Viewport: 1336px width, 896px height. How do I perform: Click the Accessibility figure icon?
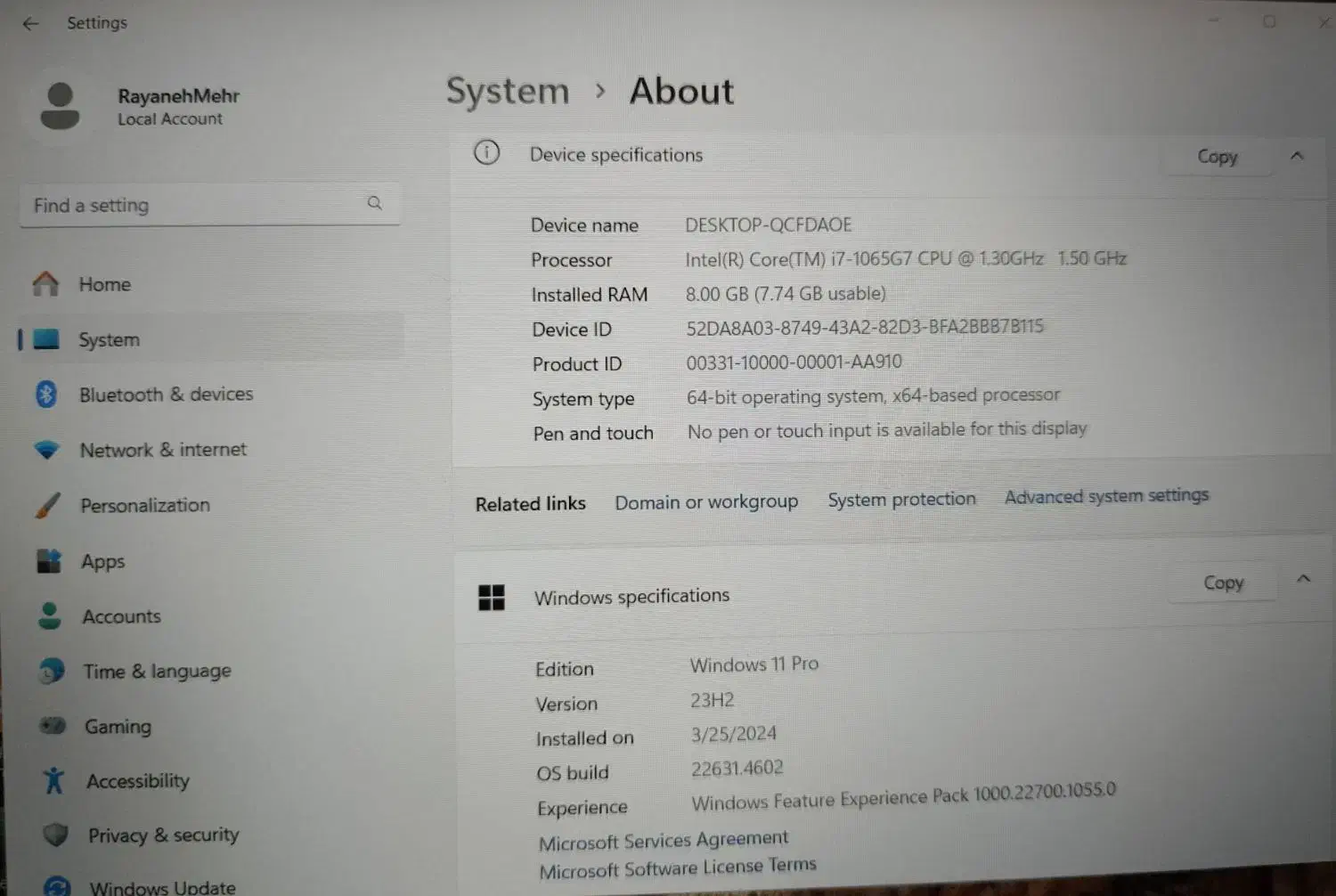(54, 780)
